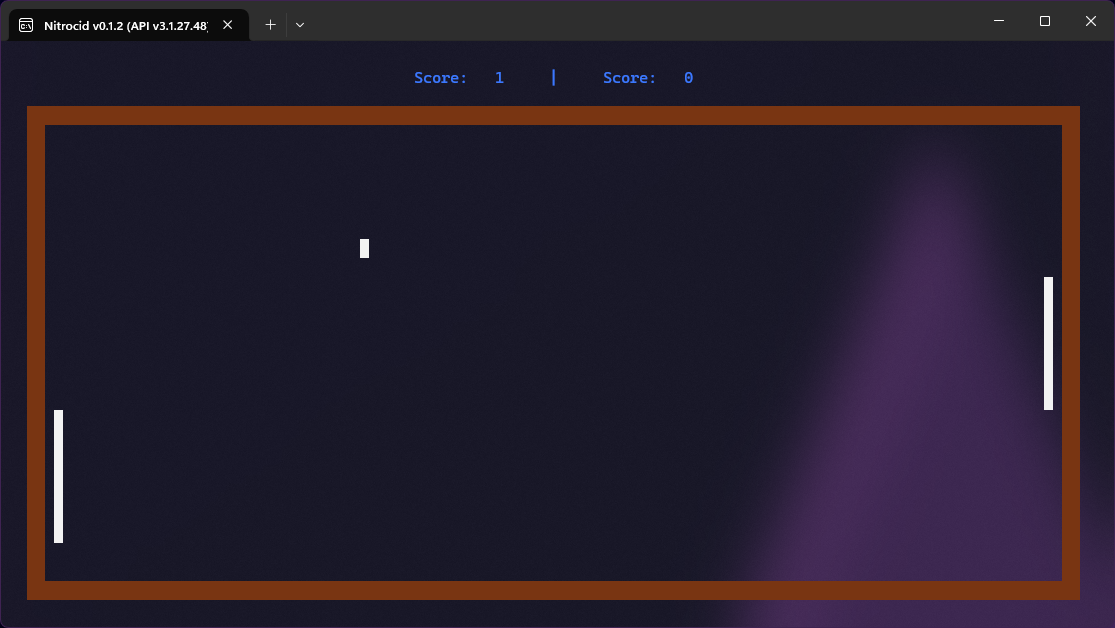Click the right player's score value 0

(x=688, y=78)
